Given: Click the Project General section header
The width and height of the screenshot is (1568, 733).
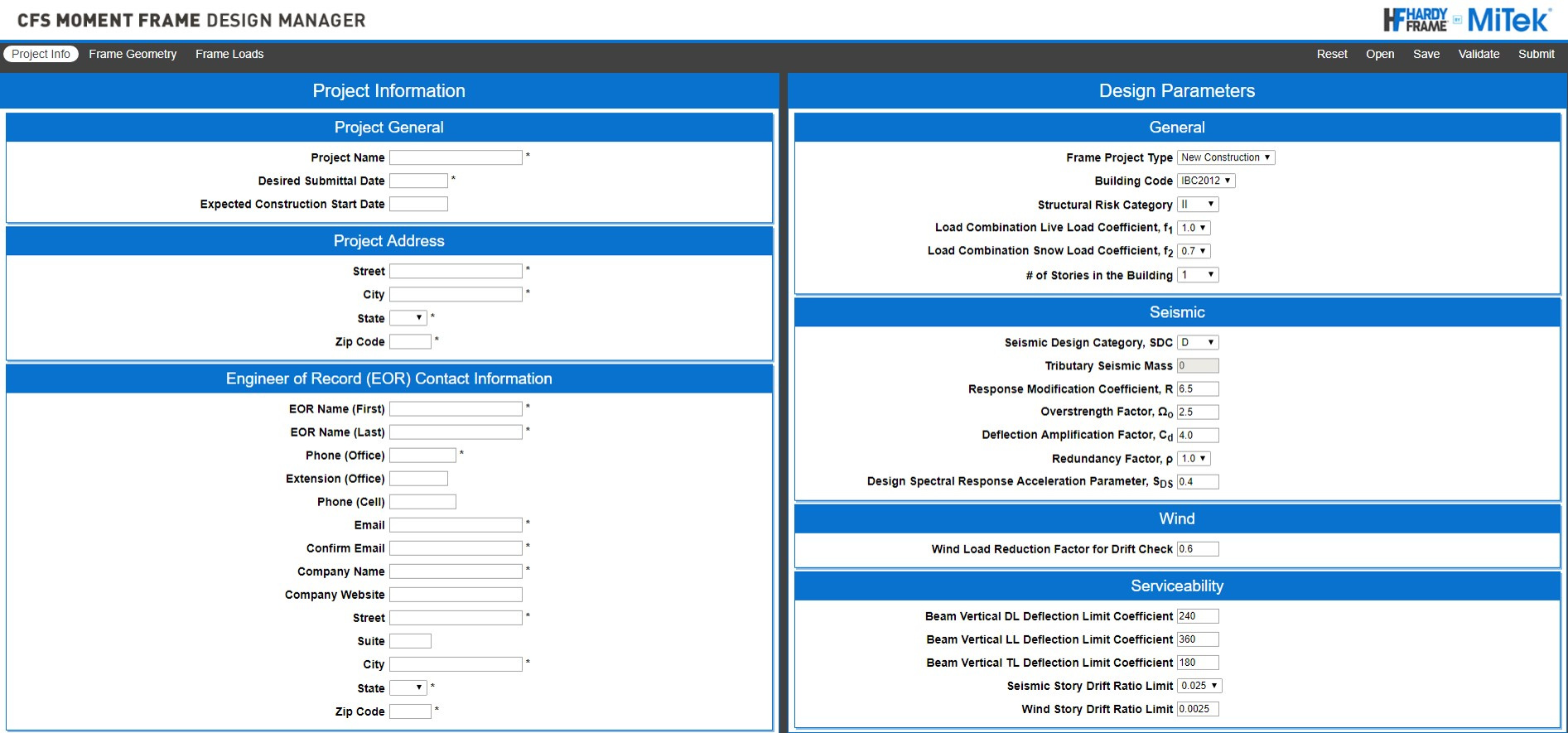Looking at the screenshot, I should (x=389, y=128).
